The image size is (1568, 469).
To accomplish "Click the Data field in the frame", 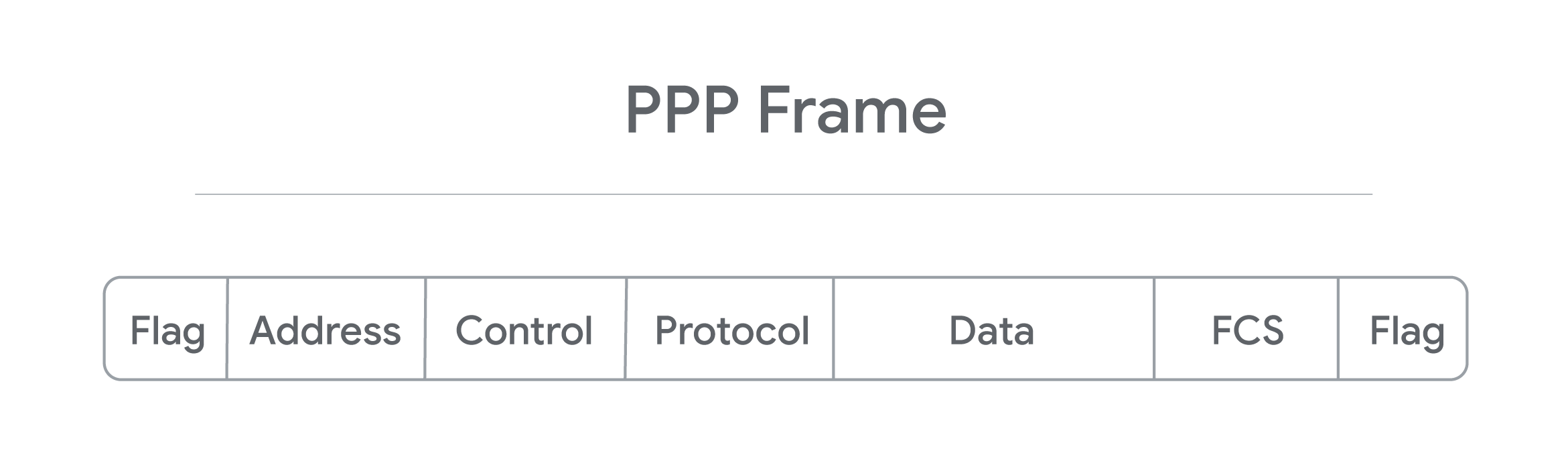I will (992, 330).
